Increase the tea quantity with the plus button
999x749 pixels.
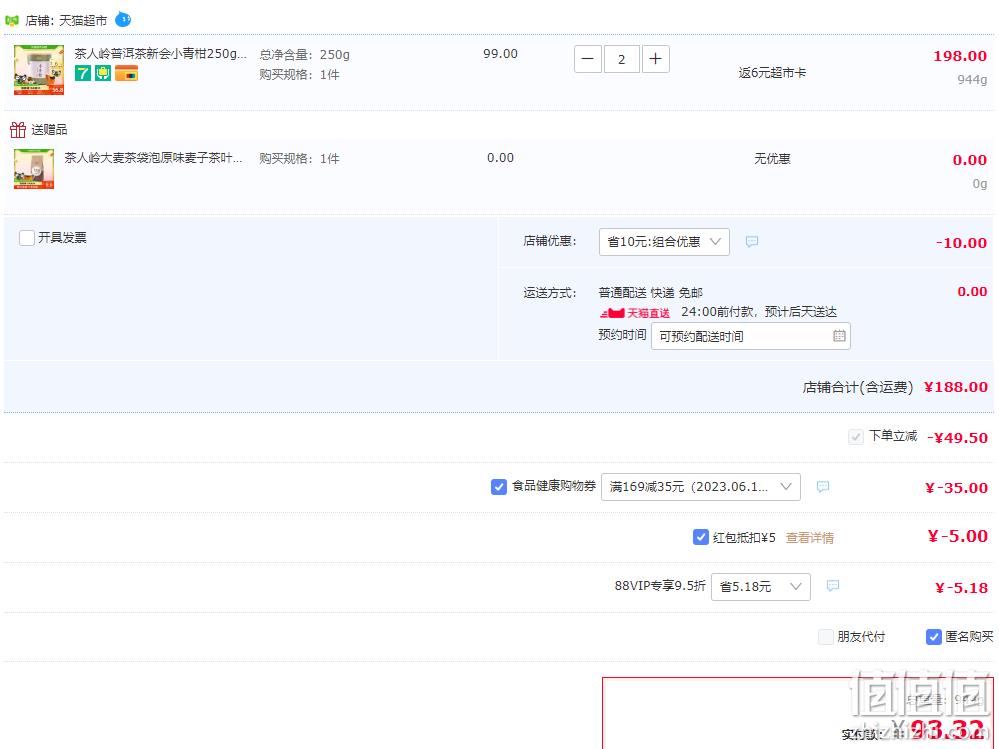coord(656,59)
